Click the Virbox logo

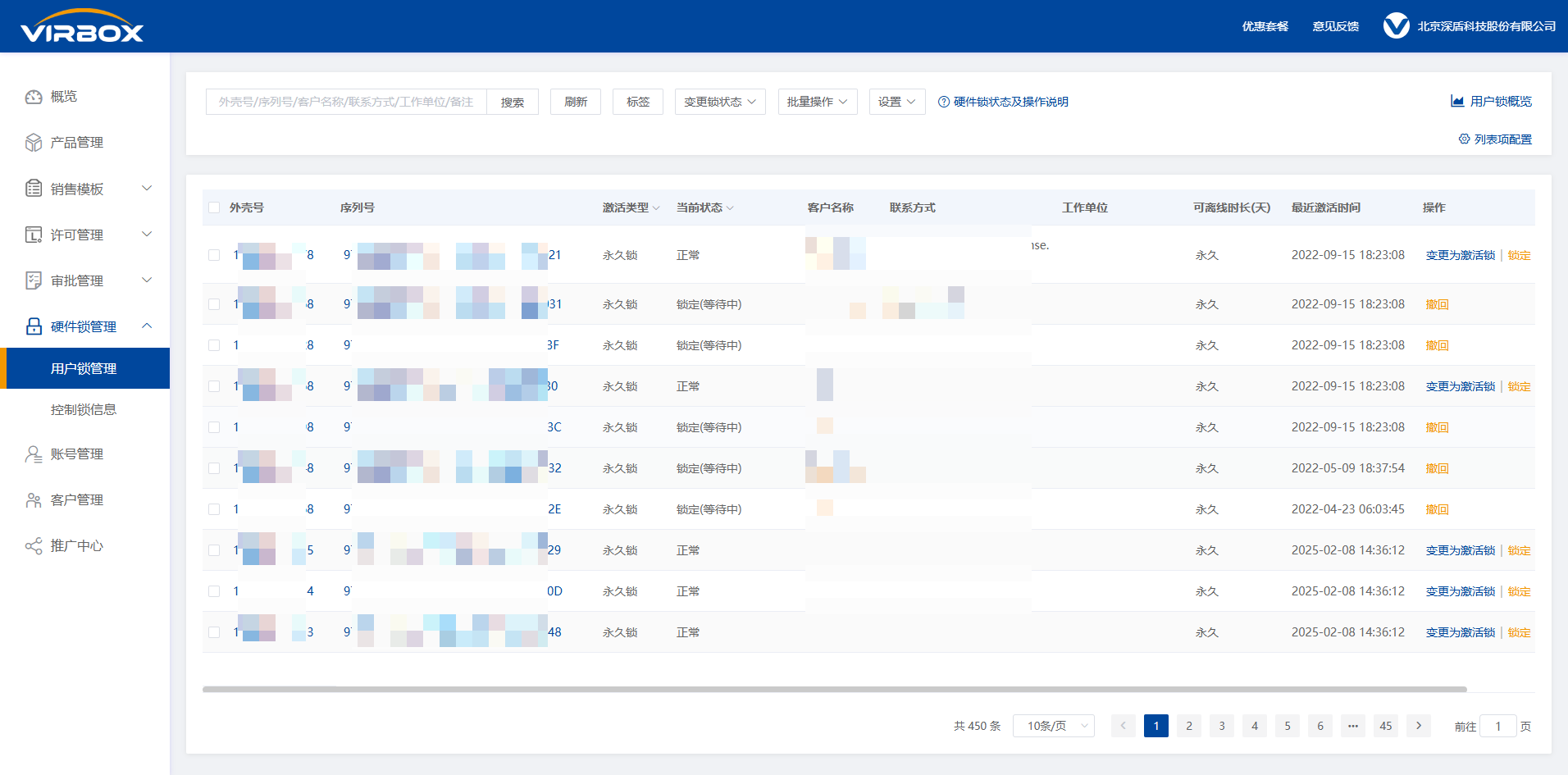pyautogui.click(x=82, y=26)
